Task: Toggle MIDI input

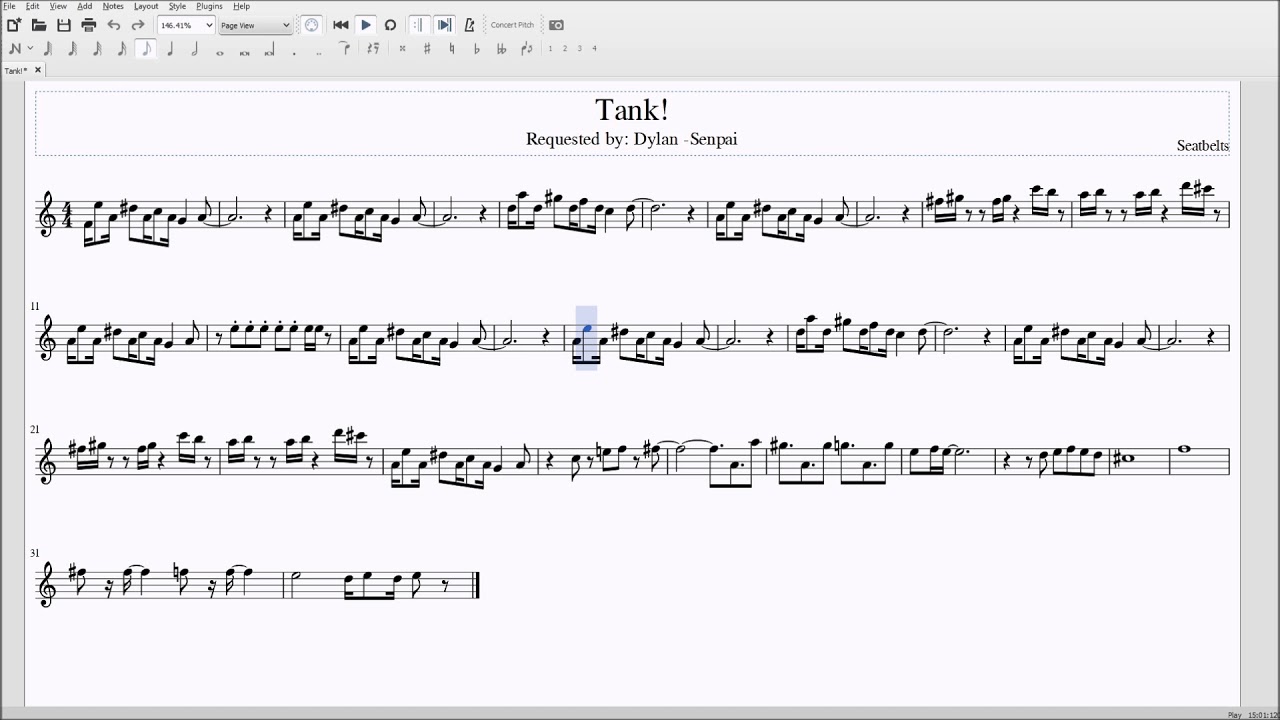Action: coord(311,25)
